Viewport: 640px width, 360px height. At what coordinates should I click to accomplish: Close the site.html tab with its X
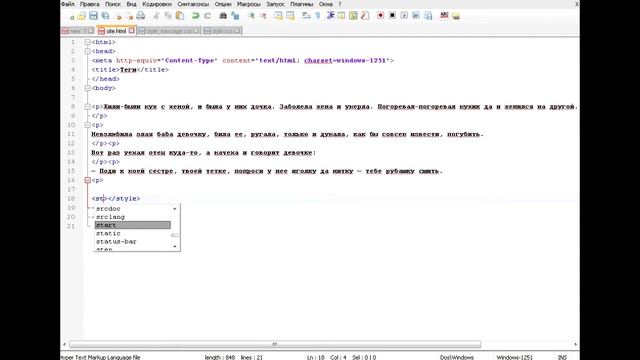131,31
